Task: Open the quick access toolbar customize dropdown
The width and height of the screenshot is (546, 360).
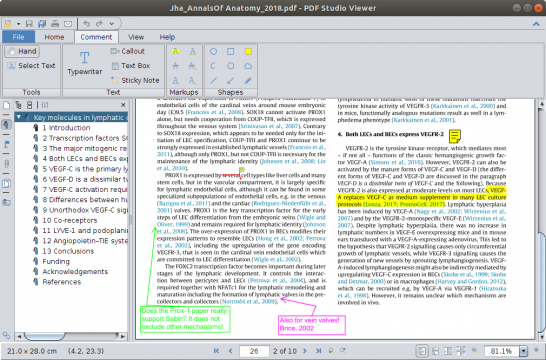Action: [x=112, y=24]
